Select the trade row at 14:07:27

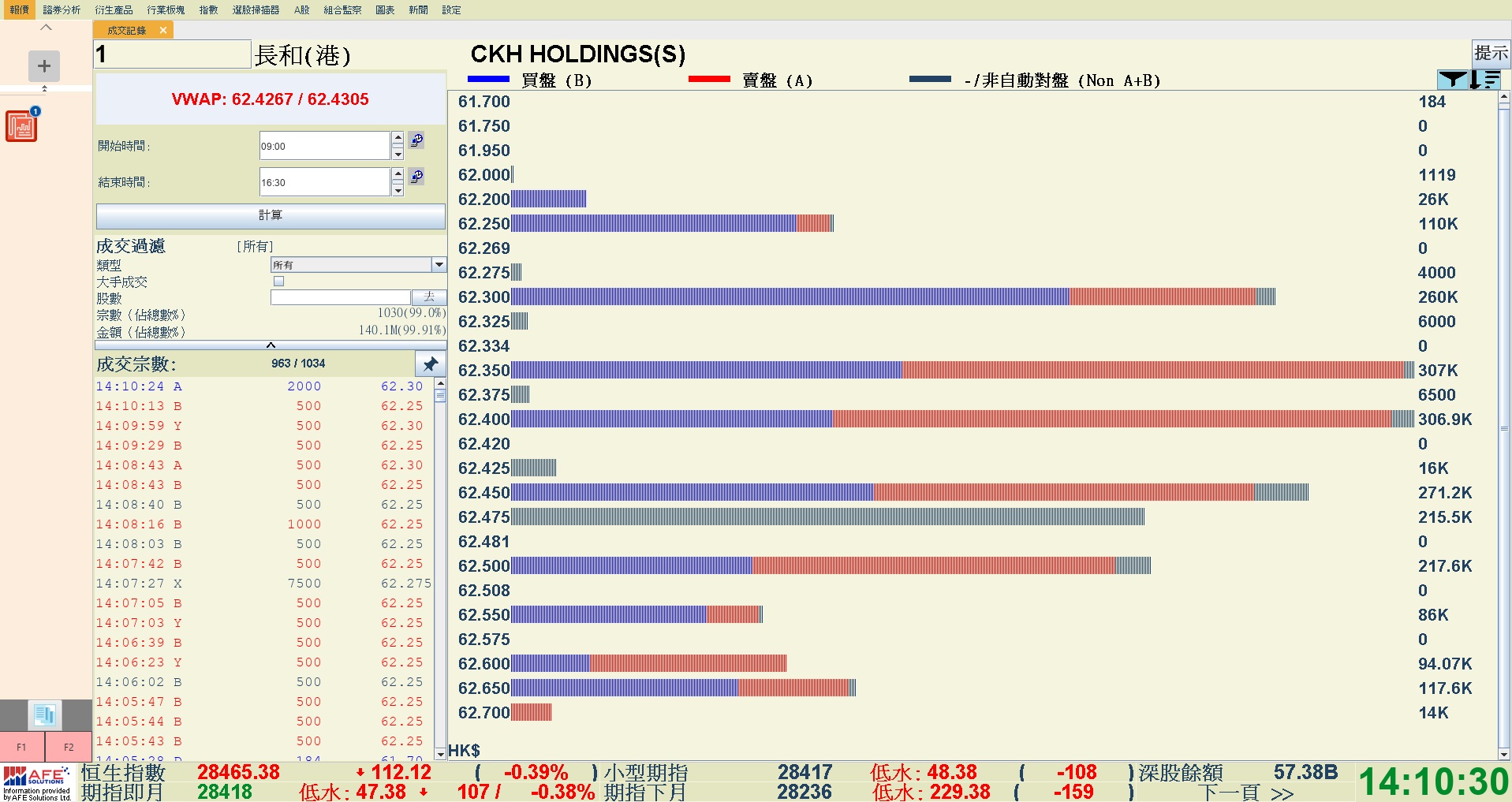click(x=263, y=584)
